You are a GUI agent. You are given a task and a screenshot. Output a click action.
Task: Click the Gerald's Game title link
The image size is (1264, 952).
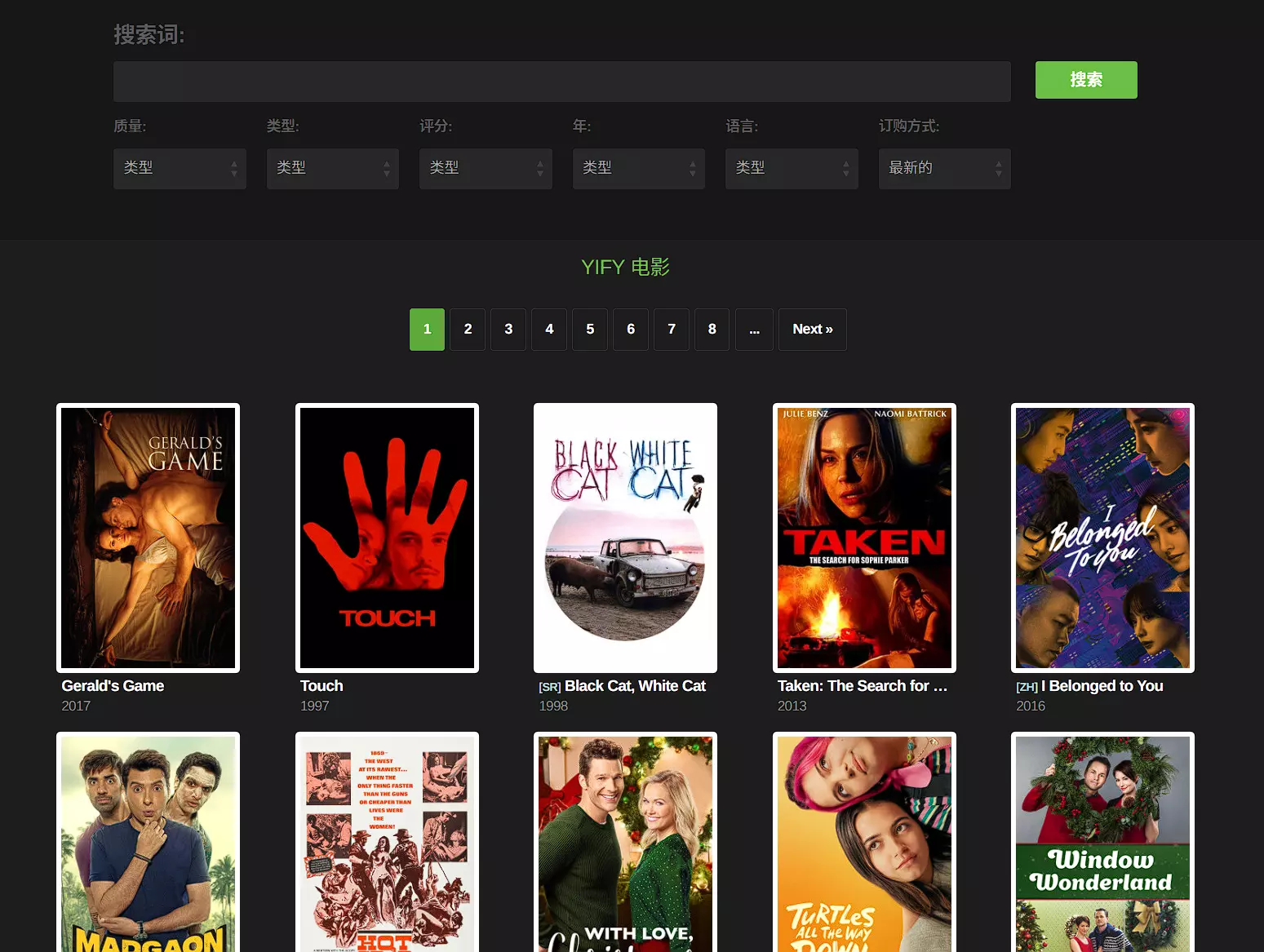click(113, 686)
